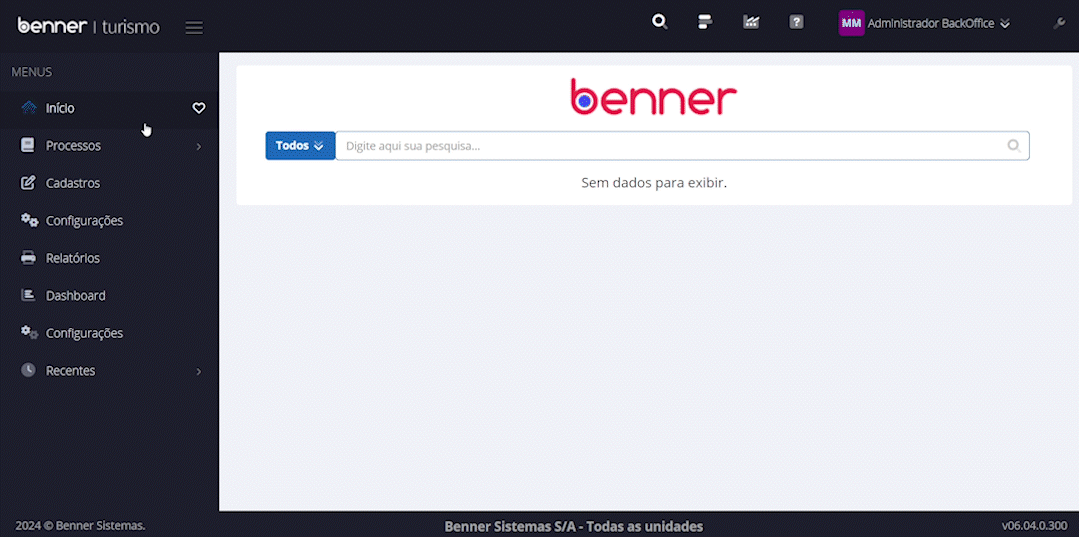Open the Relatórios menu
Viewport: 1080px width, 537px height.
tap(110, 258)
